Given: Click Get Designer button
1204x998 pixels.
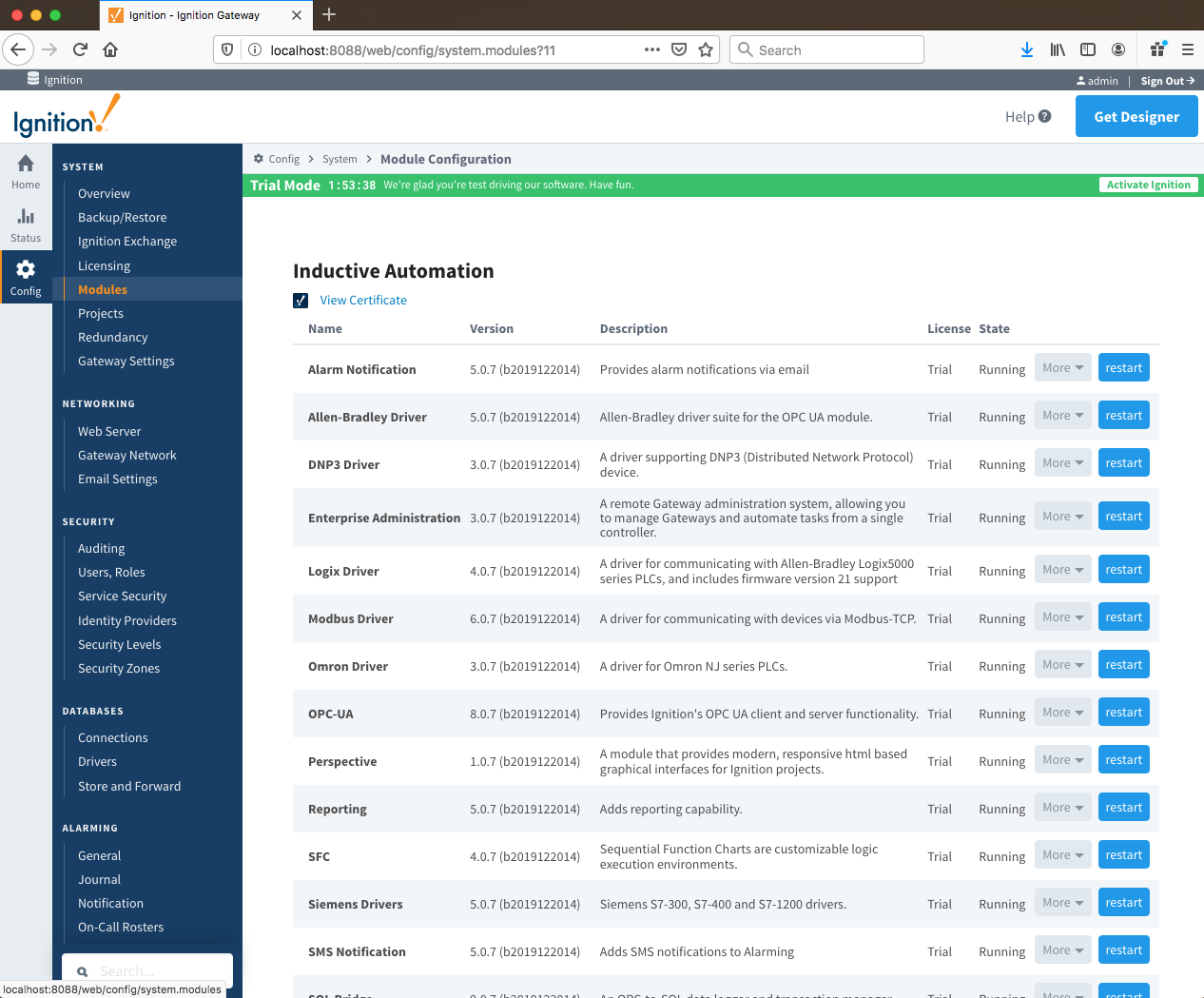Looking at the screenshot, I should (1136, 116).
